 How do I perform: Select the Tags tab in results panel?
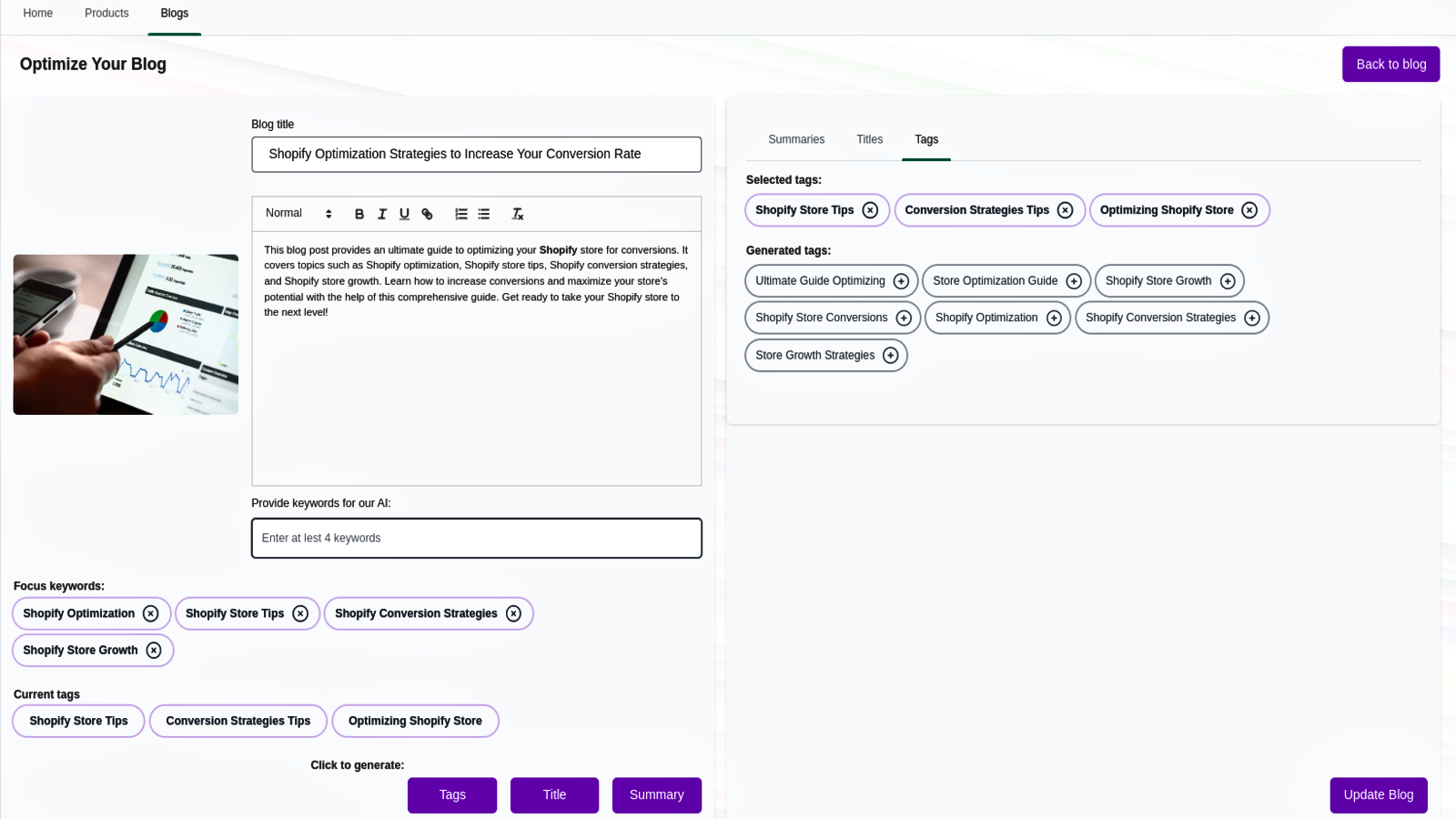click(x=926, y=140)
